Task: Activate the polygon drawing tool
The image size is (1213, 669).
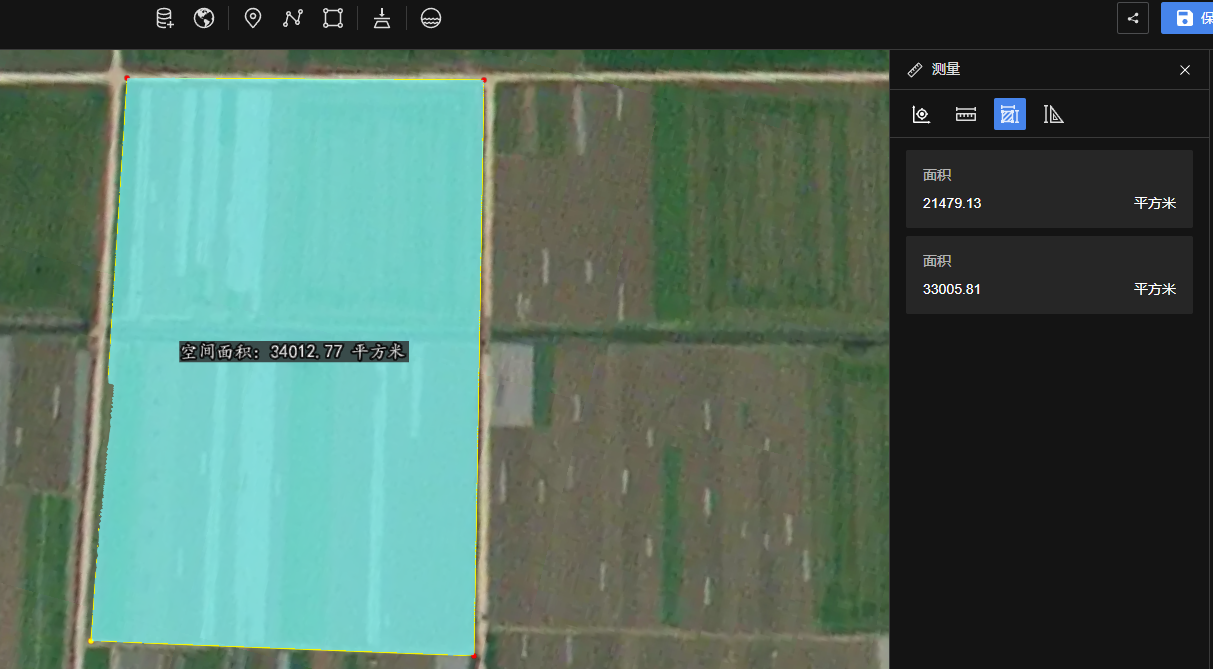Action: coord(333,18)
